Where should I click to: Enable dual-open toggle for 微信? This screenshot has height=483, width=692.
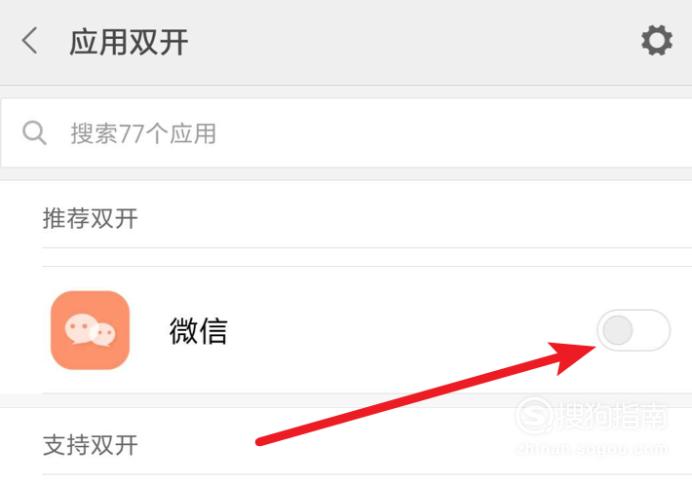pyautogui.click(x=633, y=330)
